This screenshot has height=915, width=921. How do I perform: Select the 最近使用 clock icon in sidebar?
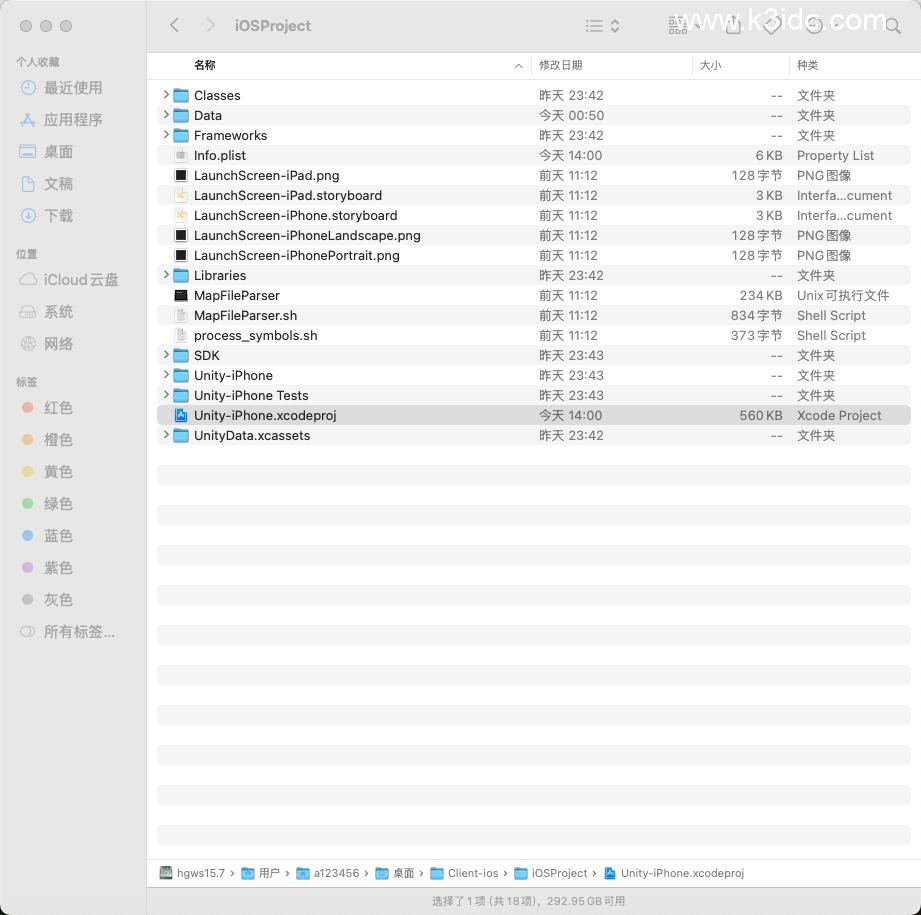pos(30,88)
